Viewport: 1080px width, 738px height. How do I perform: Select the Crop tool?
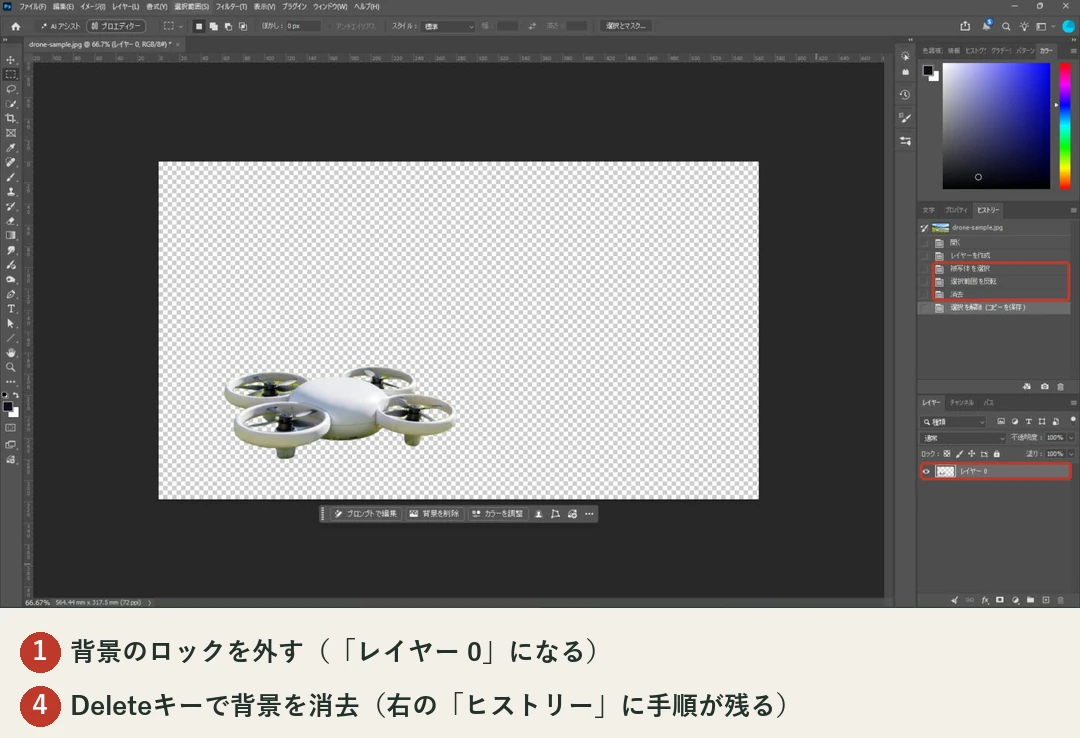click(x=11, y=119)
